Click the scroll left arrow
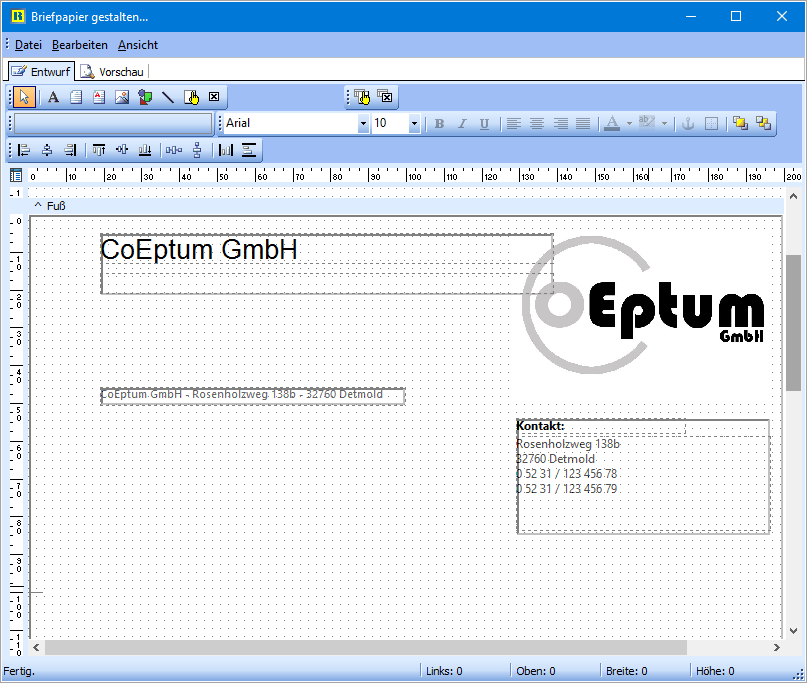 point(36,647)
